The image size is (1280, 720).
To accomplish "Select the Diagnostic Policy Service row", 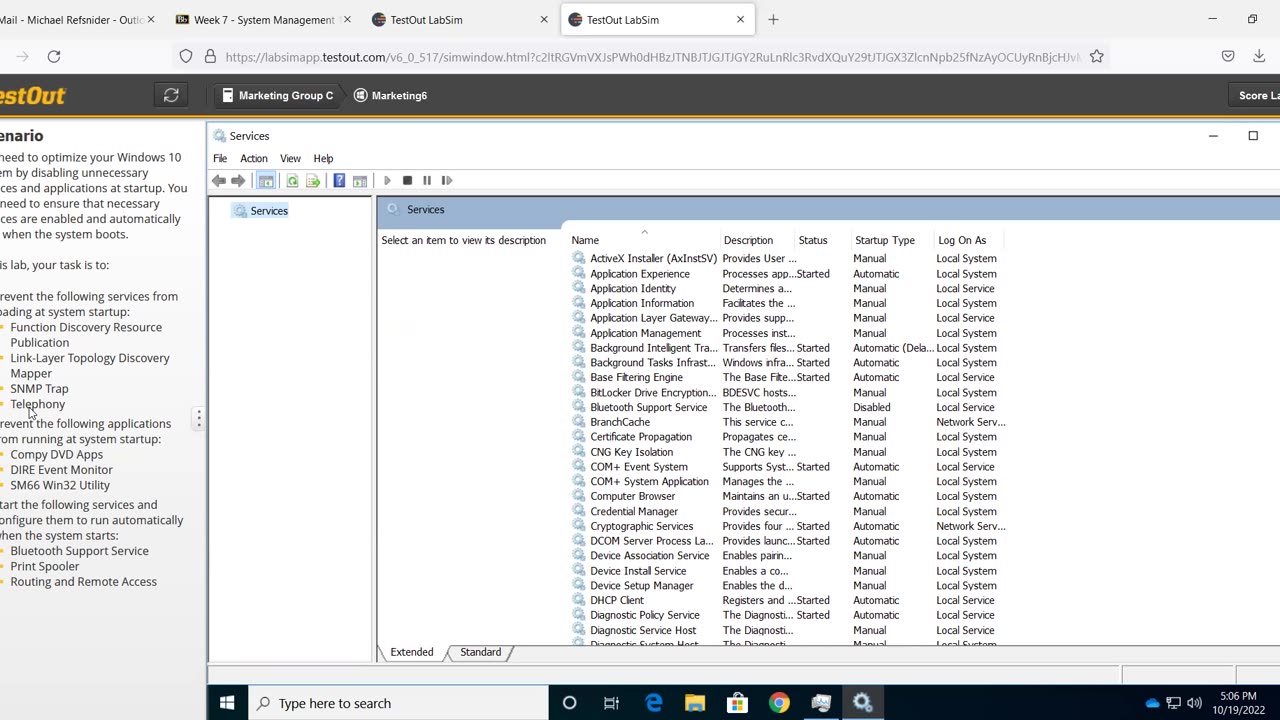I will point(788,615).
